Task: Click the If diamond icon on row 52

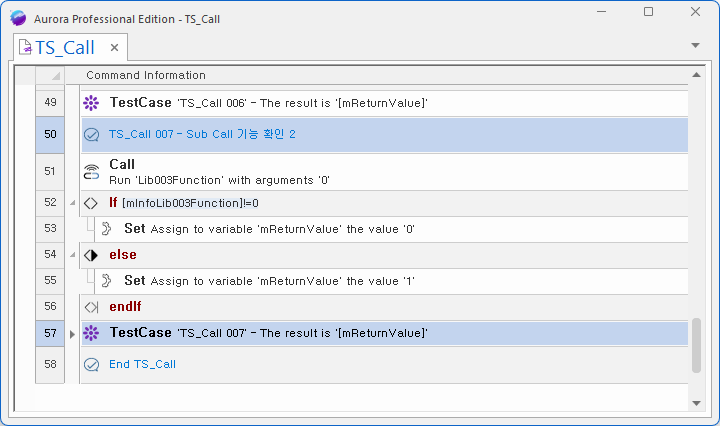Action: [x=91, y=203]
